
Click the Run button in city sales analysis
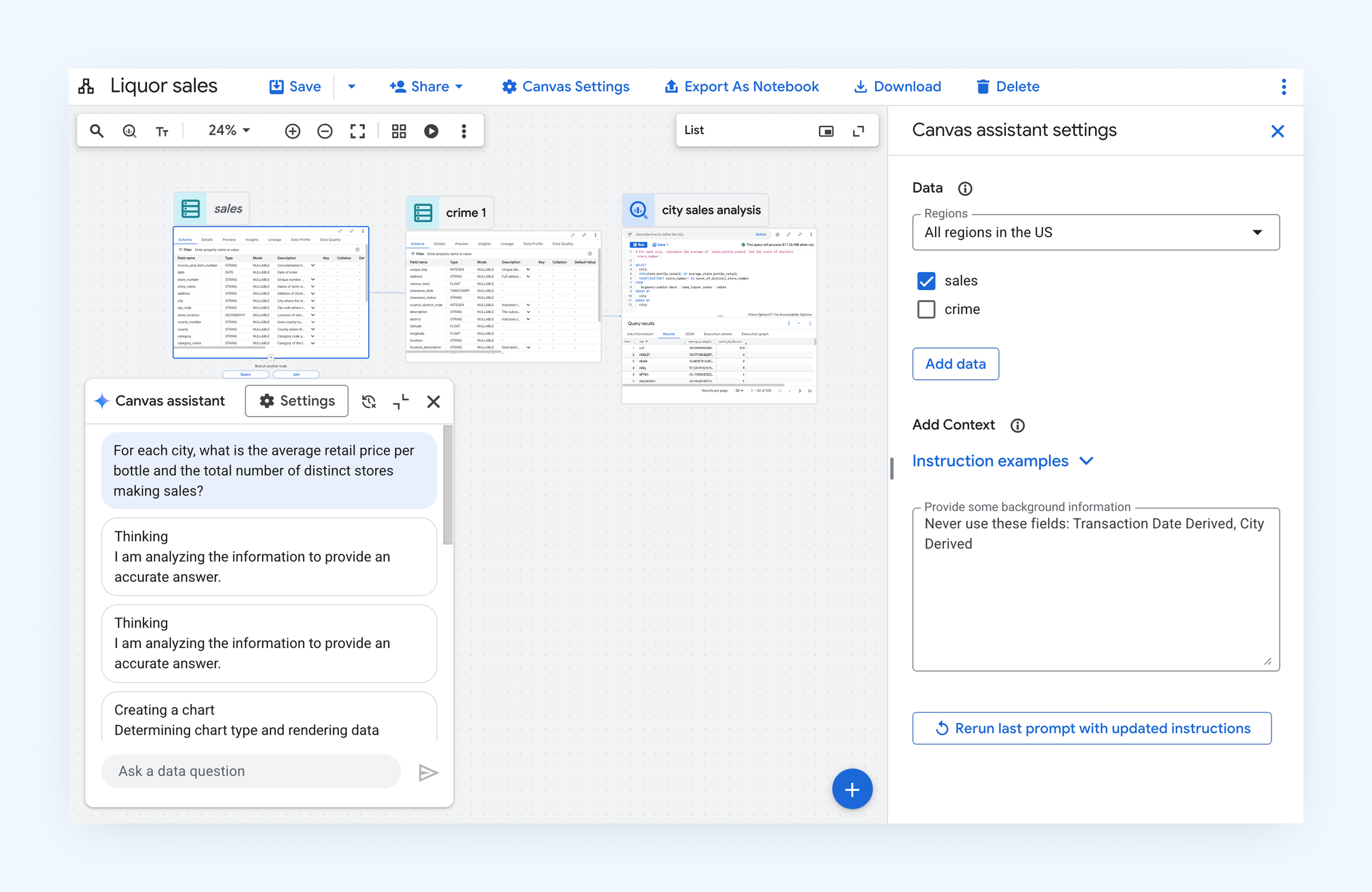(x=638, y=245)
